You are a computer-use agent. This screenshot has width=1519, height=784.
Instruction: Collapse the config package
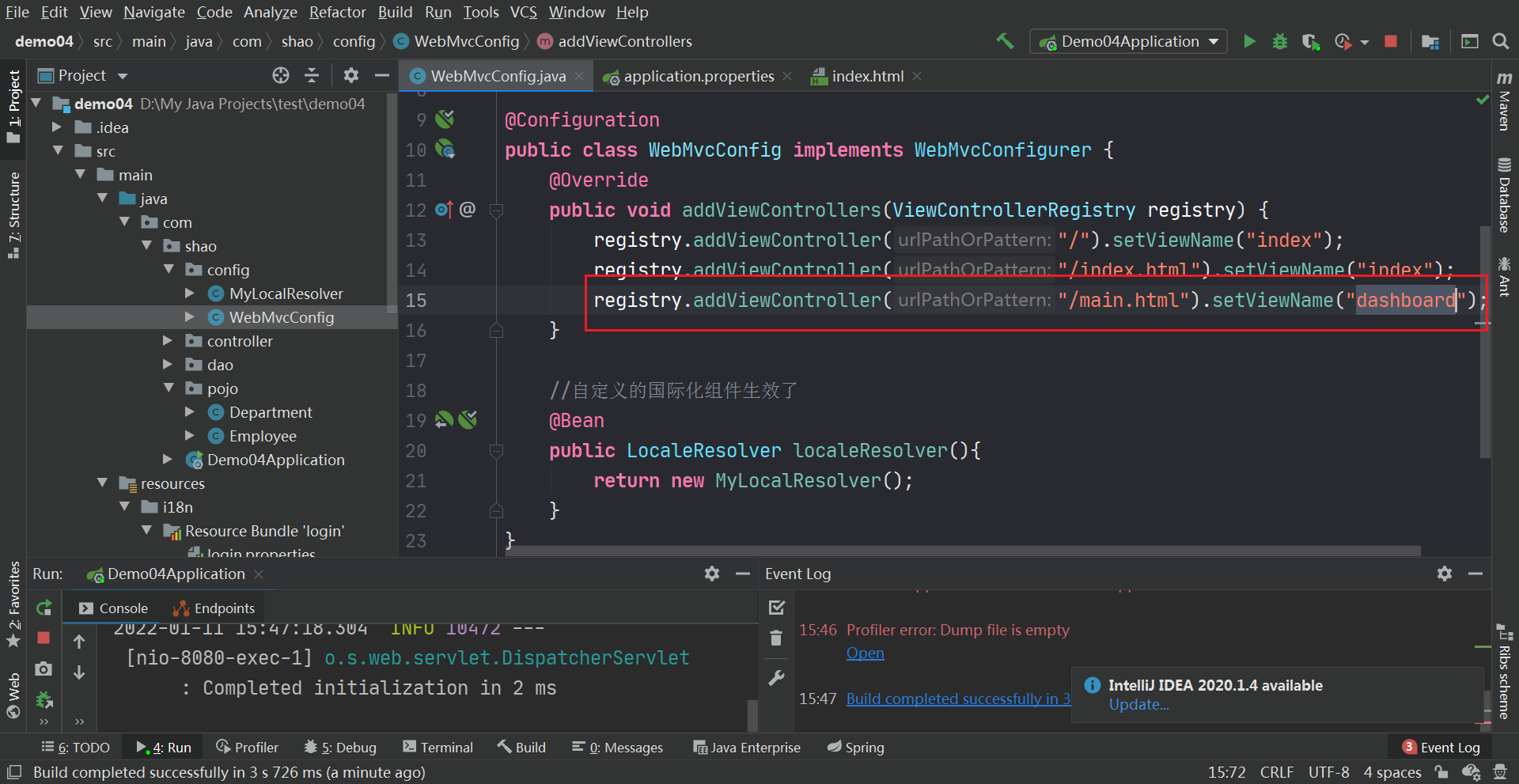(169, 269)
